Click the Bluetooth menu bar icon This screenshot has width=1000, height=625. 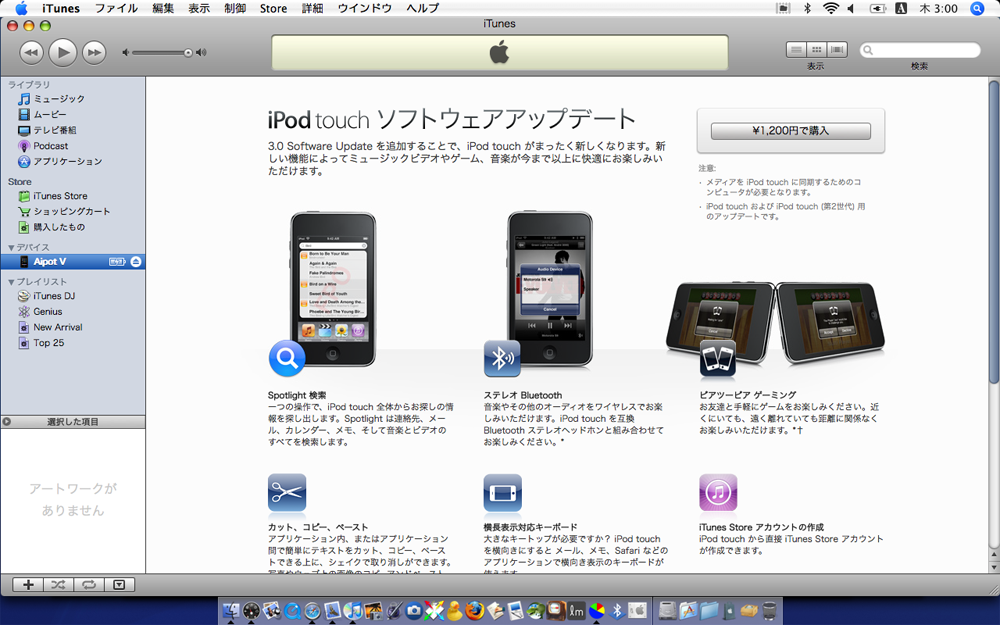pyautogui.click(x=807, y=8)
